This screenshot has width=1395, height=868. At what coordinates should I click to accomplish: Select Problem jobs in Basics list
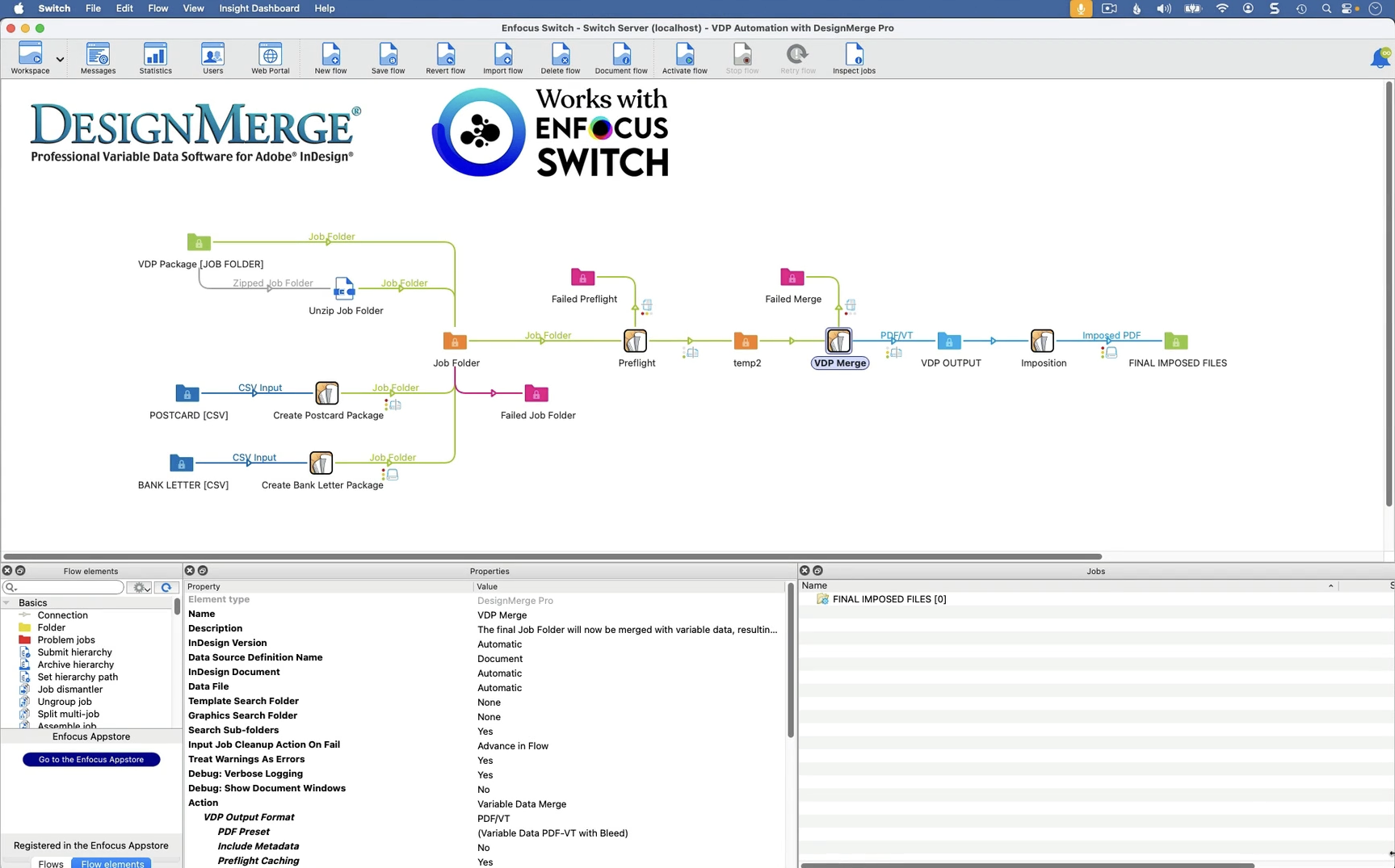(66, 640)
